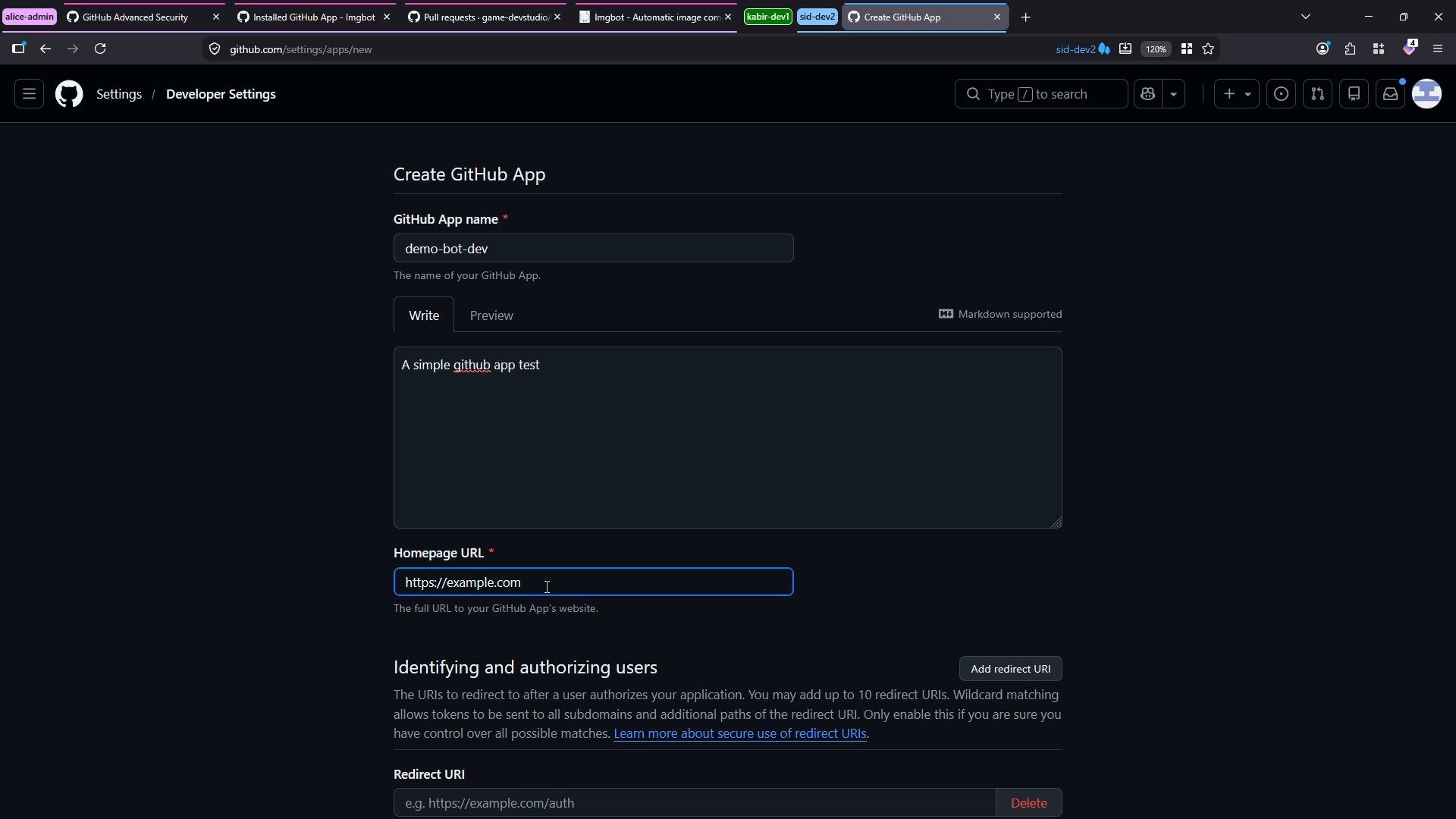The width and height of the screenshot is (1456, 819).
Task: Open Learn more about secure redirect URIs link
Action: (740, 733)
